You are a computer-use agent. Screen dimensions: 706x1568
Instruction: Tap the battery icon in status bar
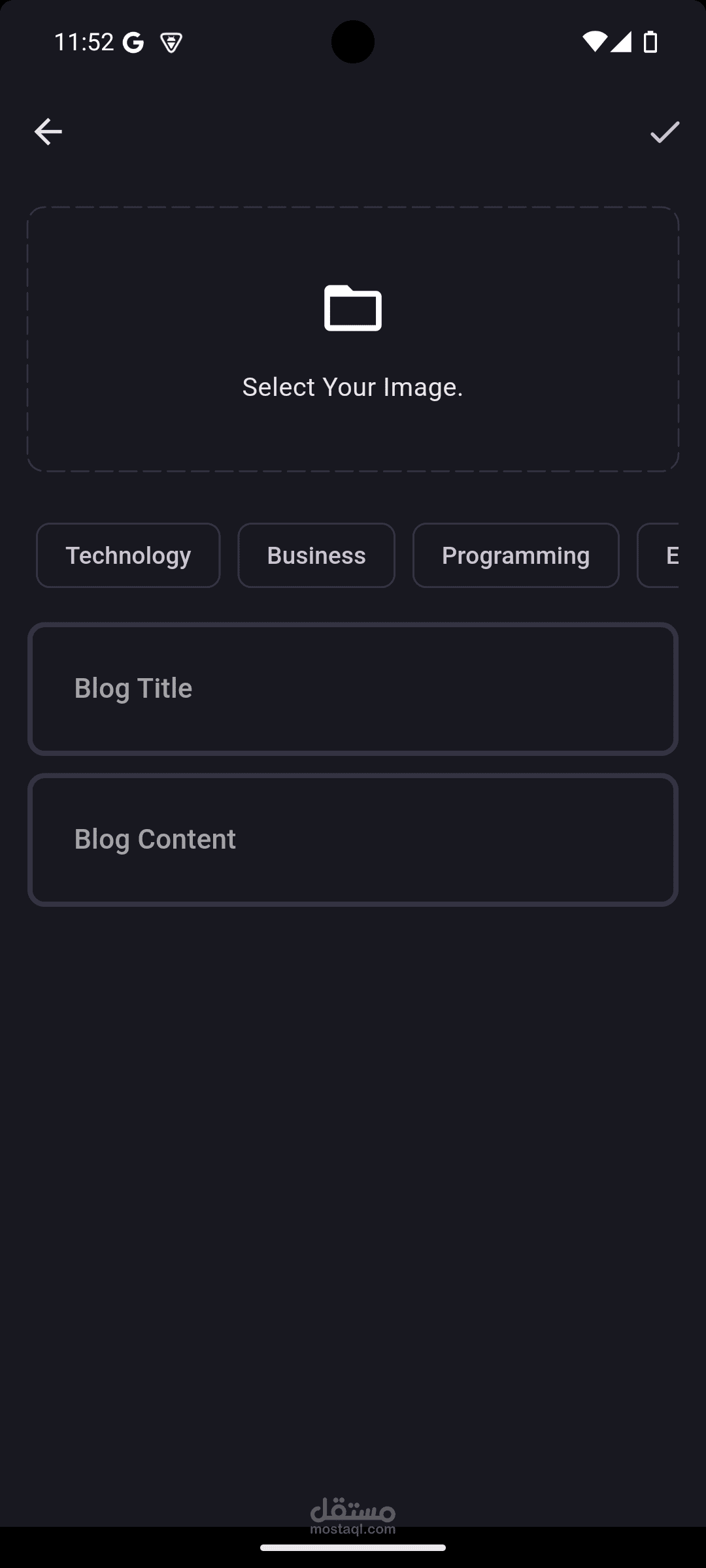(650, 42)
